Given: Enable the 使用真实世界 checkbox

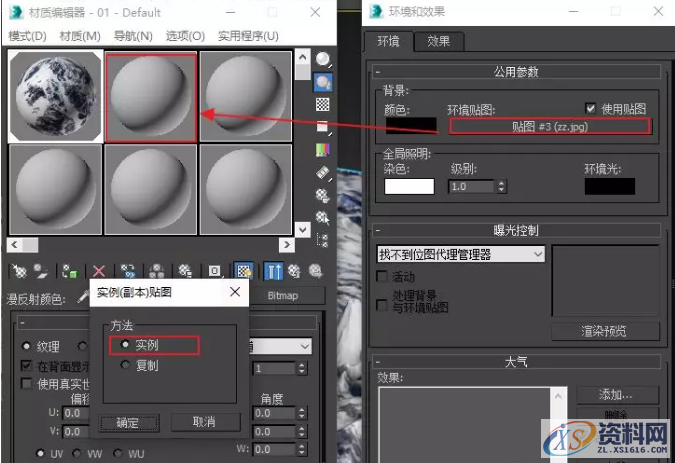Looking at the screenshot, I should tap(26, 383).
